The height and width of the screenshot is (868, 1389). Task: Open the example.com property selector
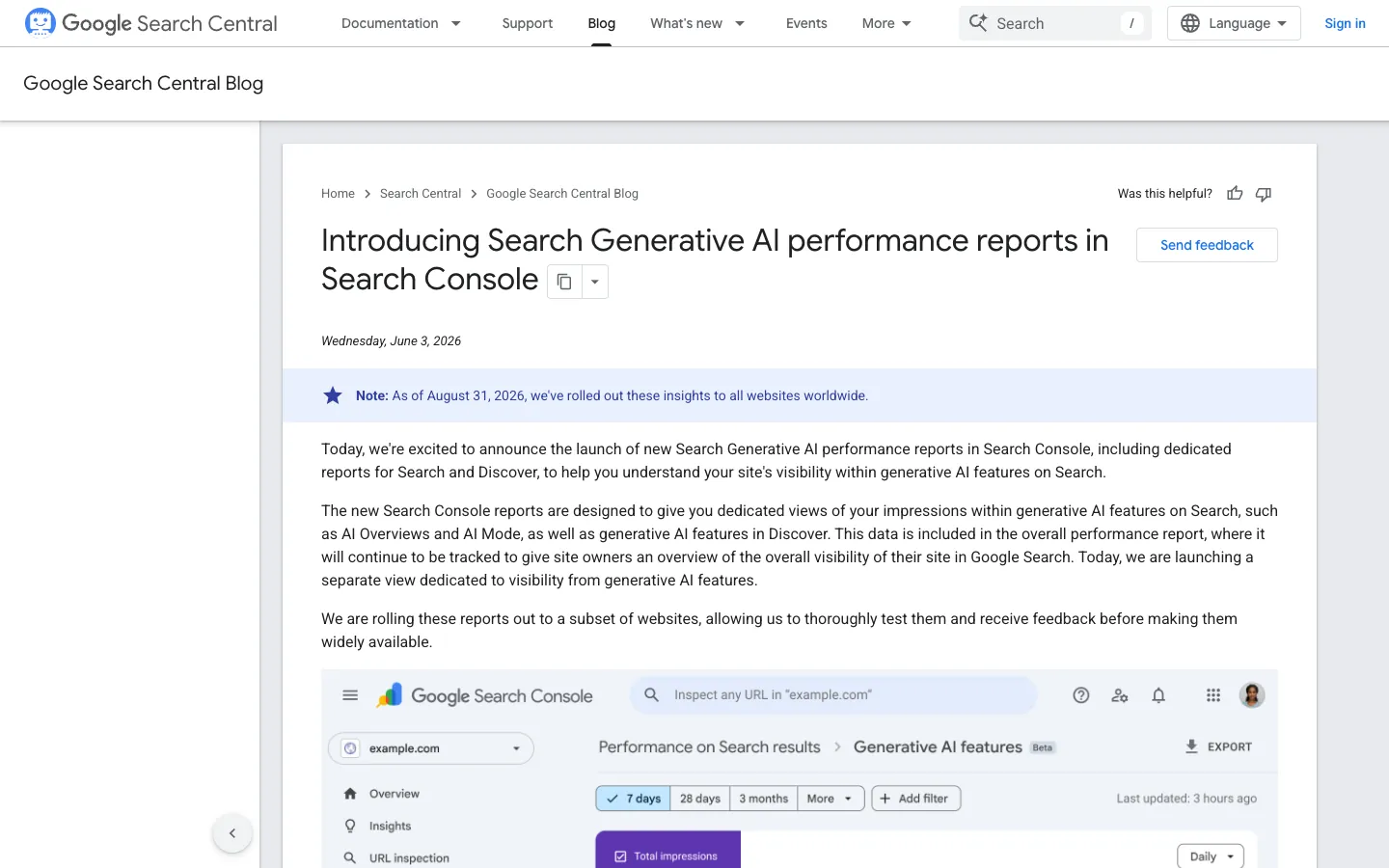431,748
